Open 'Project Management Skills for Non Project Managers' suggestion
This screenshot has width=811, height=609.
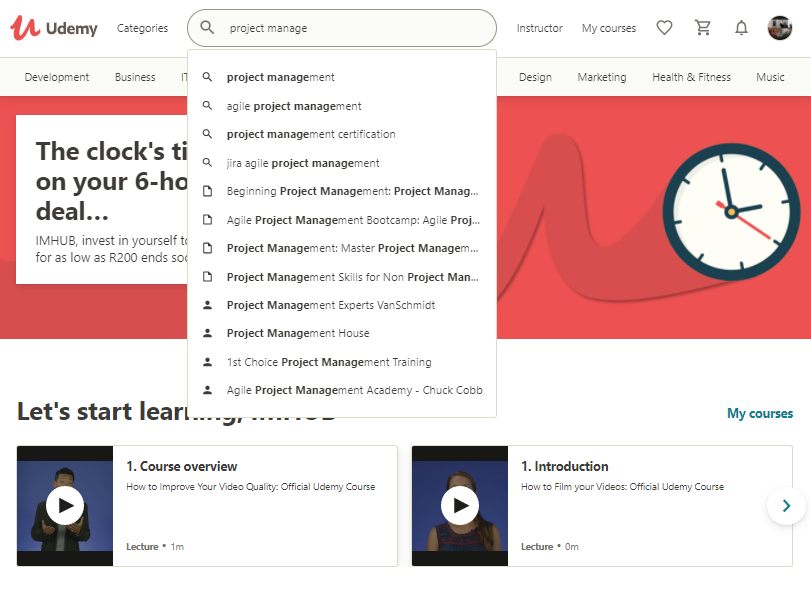342,277
